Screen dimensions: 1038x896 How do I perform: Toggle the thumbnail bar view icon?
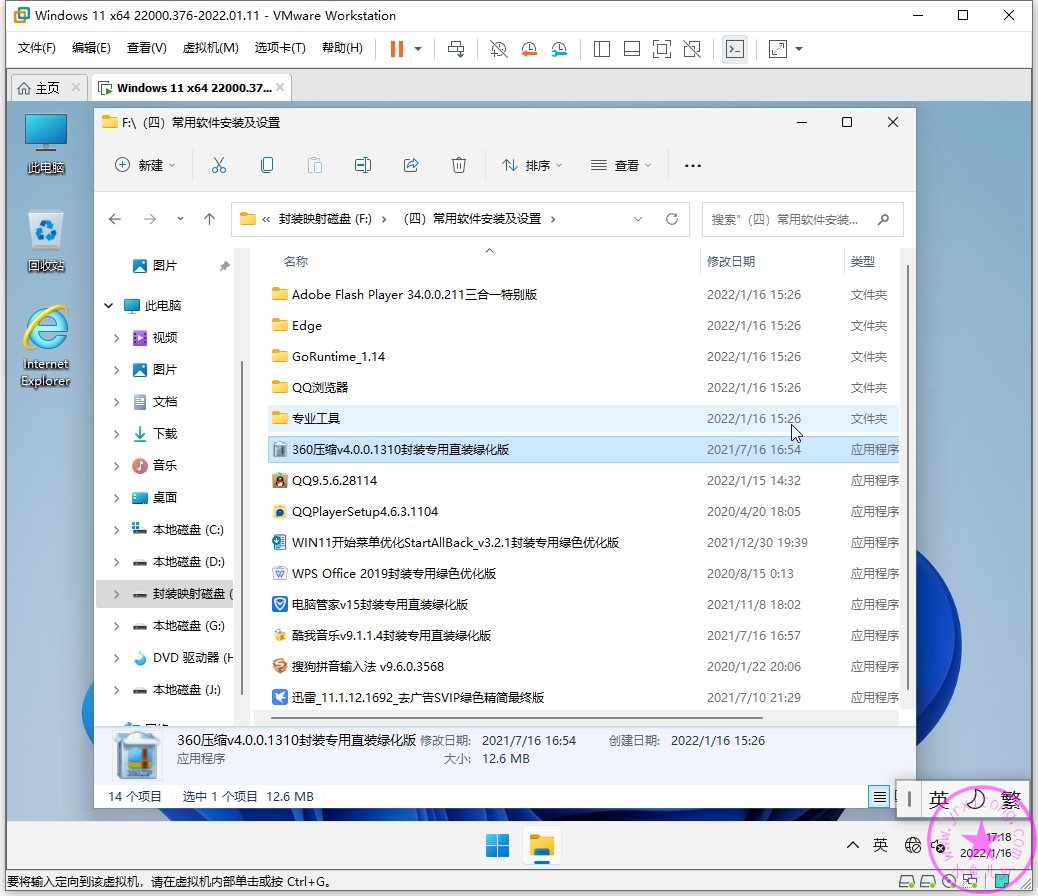632,49
